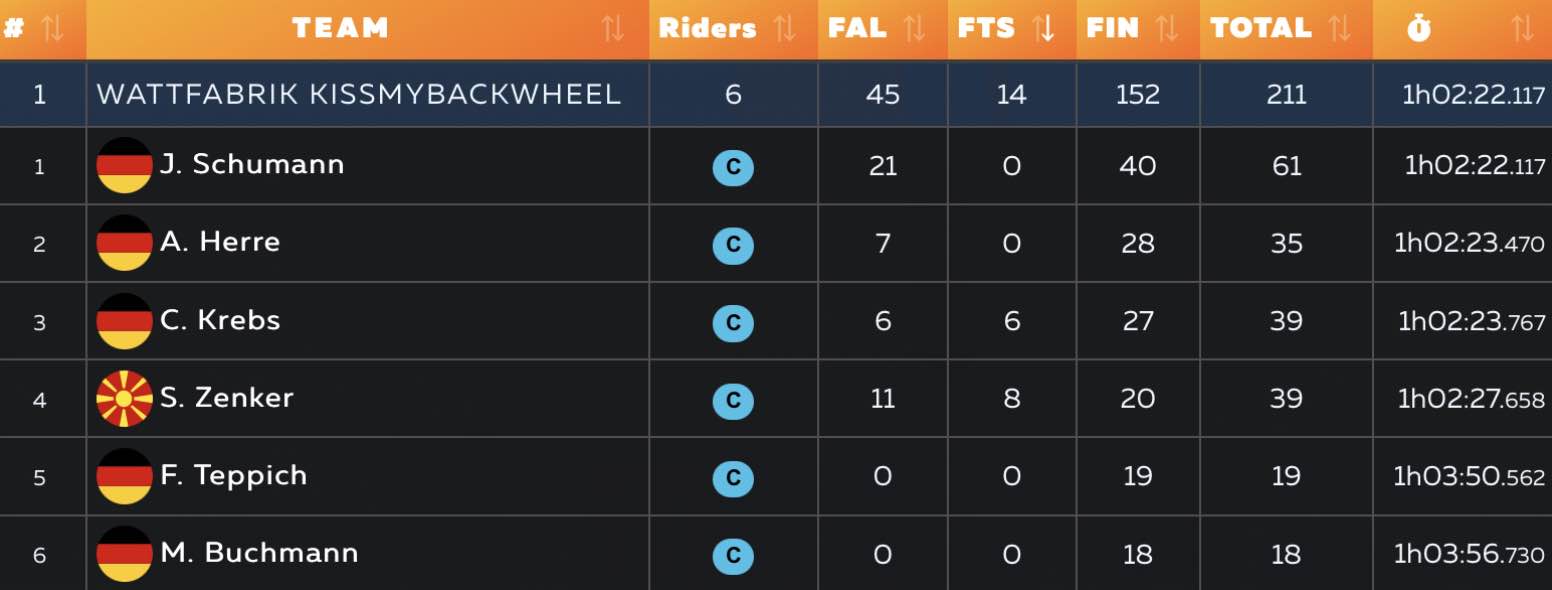Open rider C. Krebs's profile

(220, 320)
